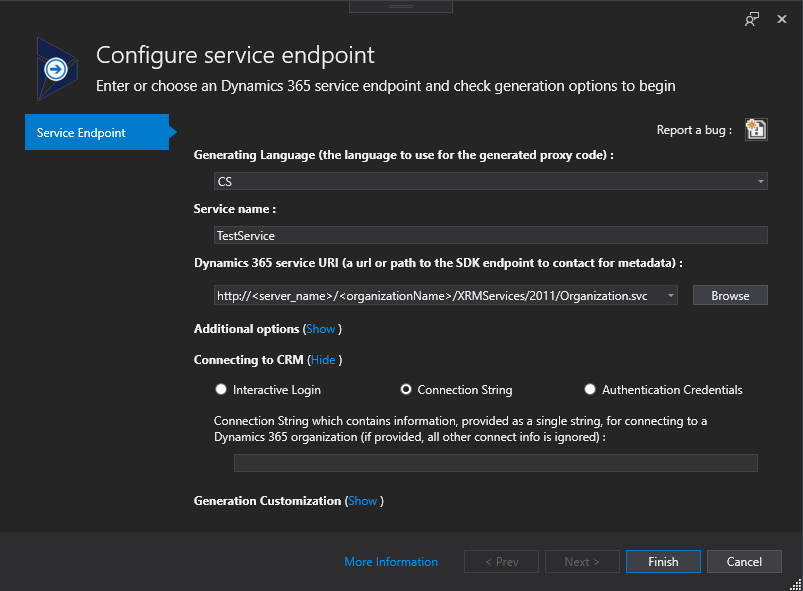The height and width of the screenshot is (591, 803).
Task: Cancel the configuration wizard
Action: (x=744, y=562)
